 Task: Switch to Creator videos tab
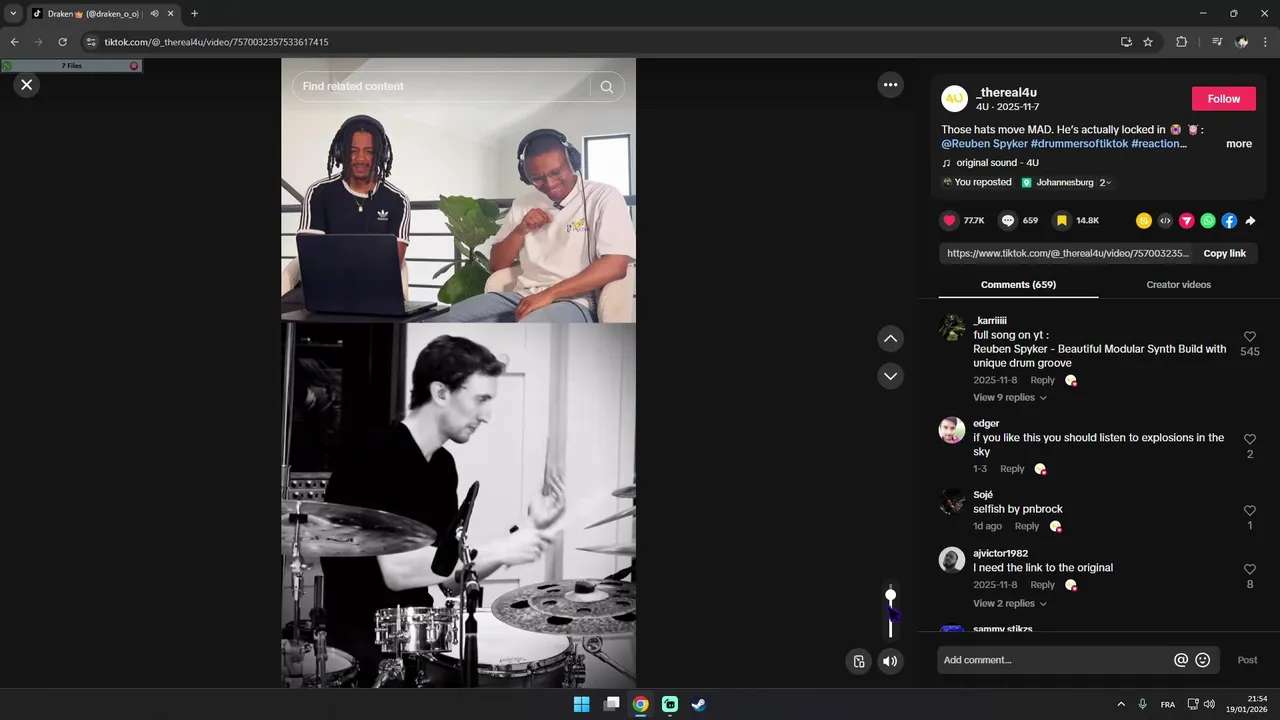tap(1178, 285)
